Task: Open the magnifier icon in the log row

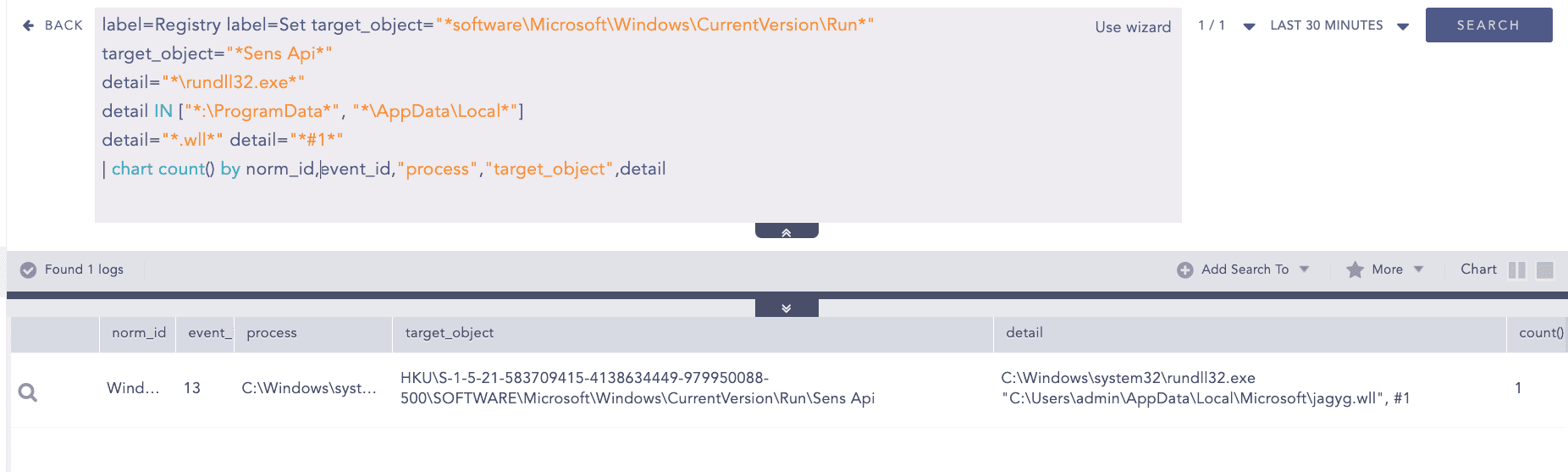Action: (28, 392)
